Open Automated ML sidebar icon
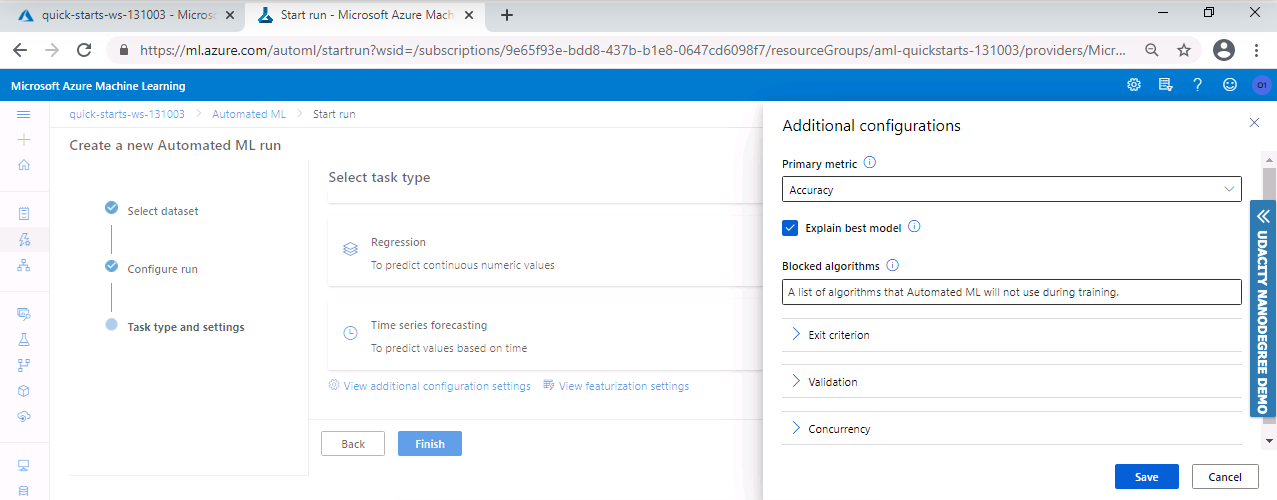1277x500 pixels. [x=24, y=239]
